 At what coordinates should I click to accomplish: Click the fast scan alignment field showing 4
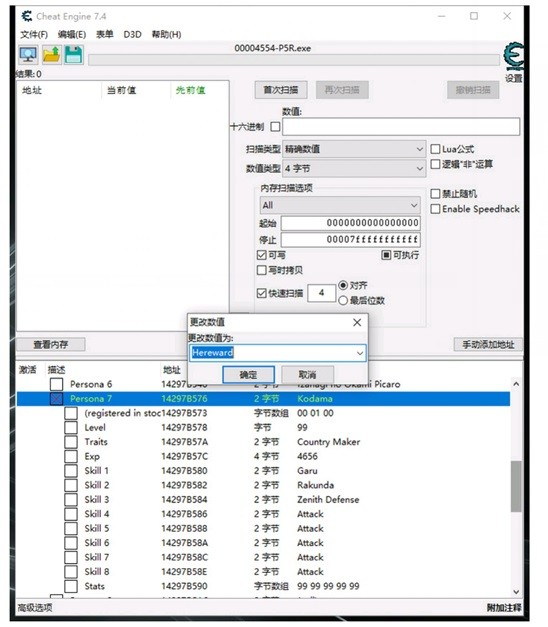(x=322, y=293)
